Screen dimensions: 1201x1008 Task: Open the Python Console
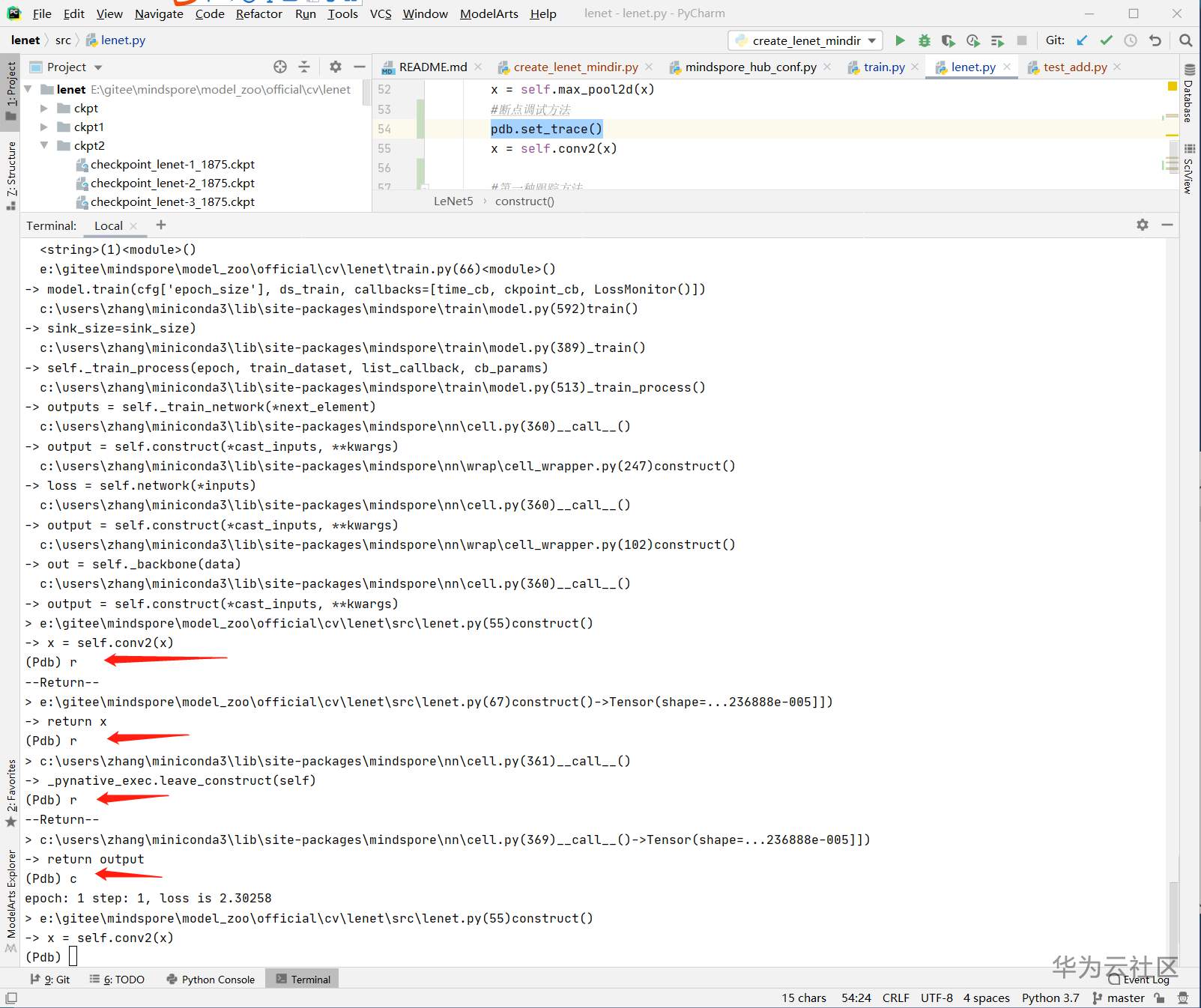pos(211,979)
